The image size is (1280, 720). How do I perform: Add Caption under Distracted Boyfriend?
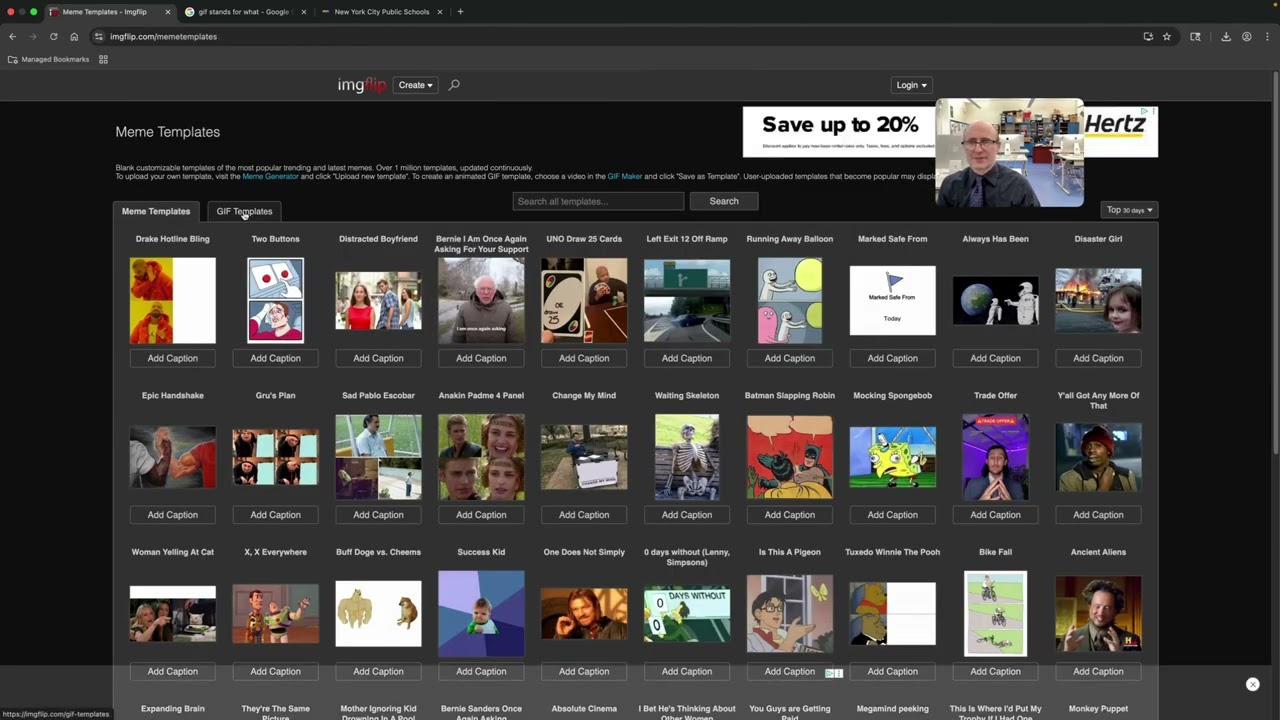tap(378, 358)
